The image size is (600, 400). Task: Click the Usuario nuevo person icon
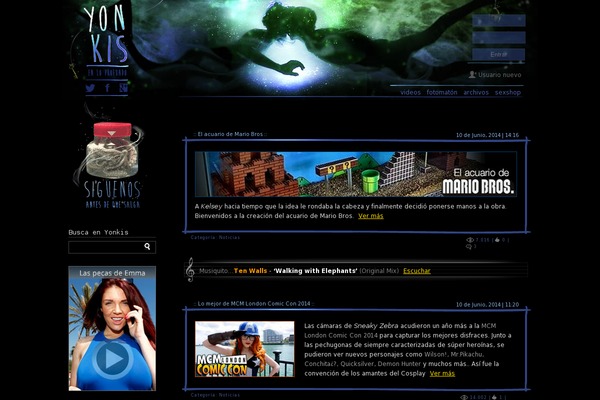[x=472, y=75]
